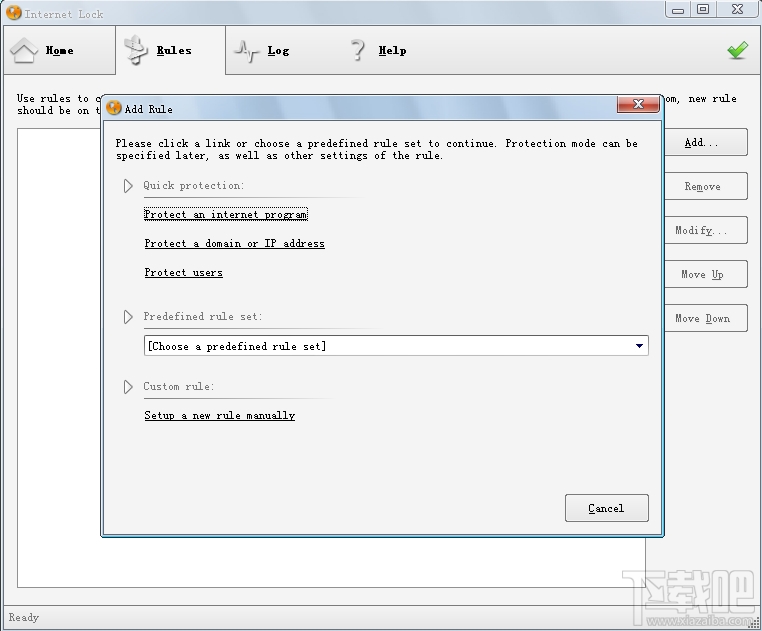Switch to the Log tab
Viewport: 762px width, 631px height.
[x=278, y=51]
